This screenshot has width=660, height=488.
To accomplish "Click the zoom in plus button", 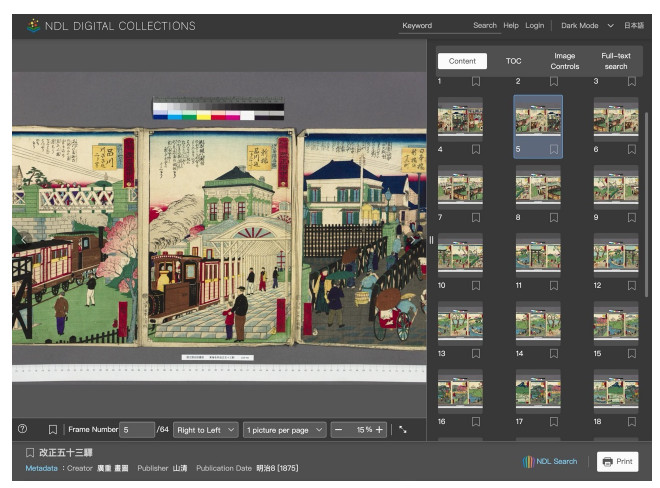I will (379, 430).
